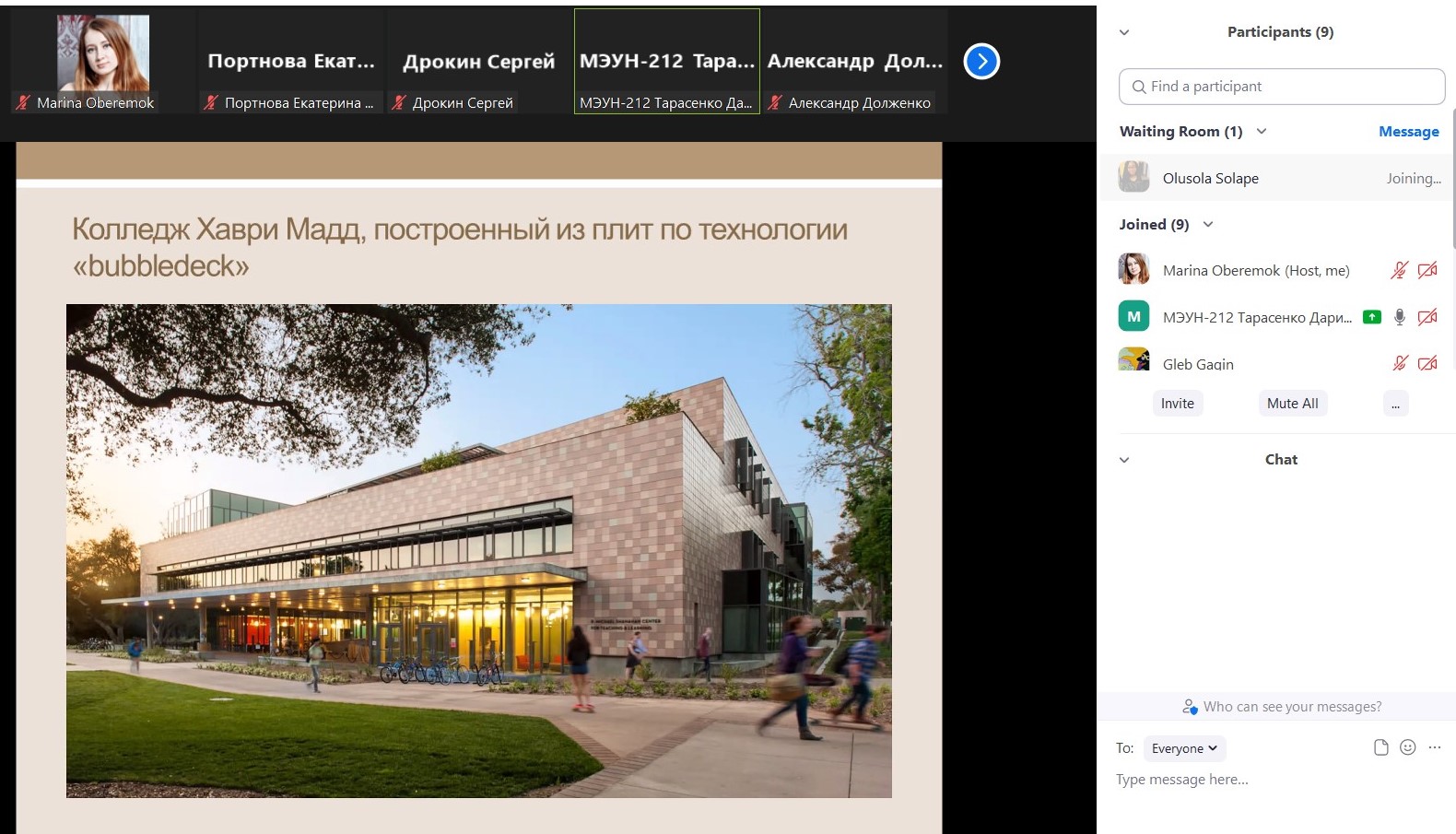Image resolution: width=1456 pixels, height=834 pixels.
Task: Select Дрокин Сергей video tile
Action: pyautogui.click(x=479, y=62)
